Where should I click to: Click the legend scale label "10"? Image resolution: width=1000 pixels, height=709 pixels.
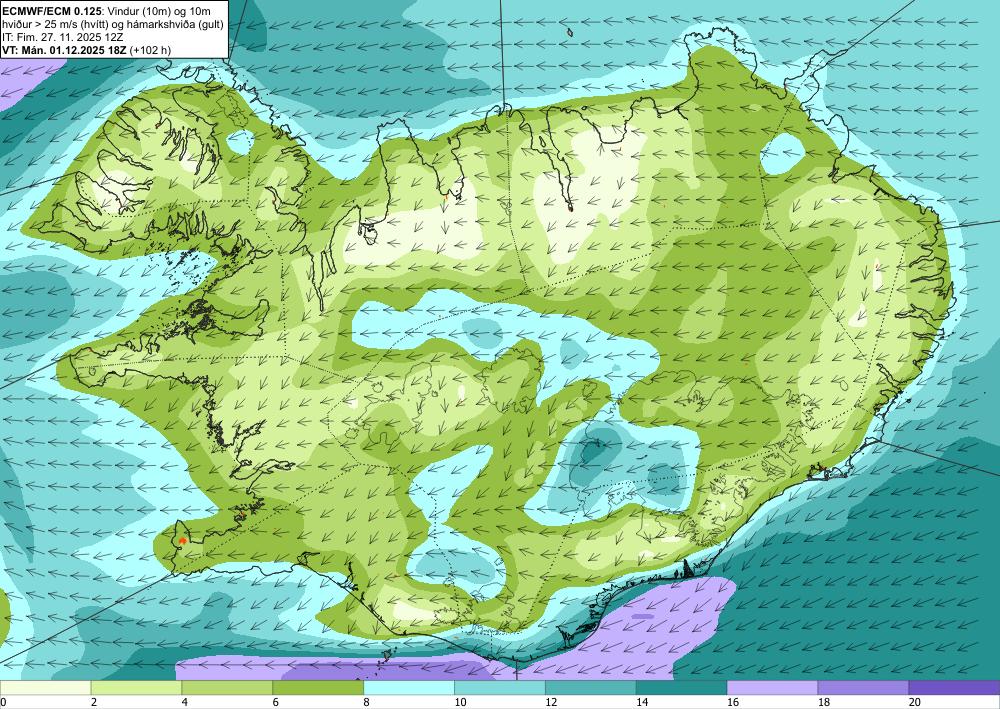click(x=460, y=702)
